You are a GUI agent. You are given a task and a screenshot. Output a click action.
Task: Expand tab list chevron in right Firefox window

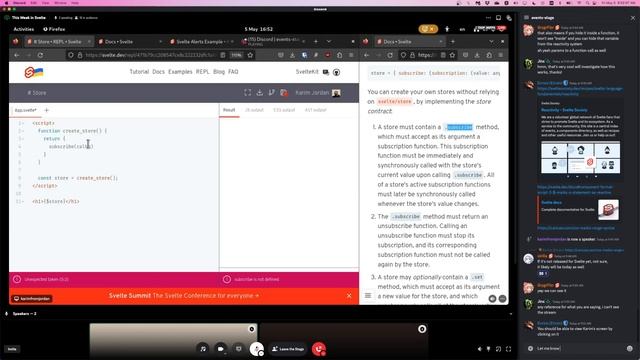pos(491,42)
